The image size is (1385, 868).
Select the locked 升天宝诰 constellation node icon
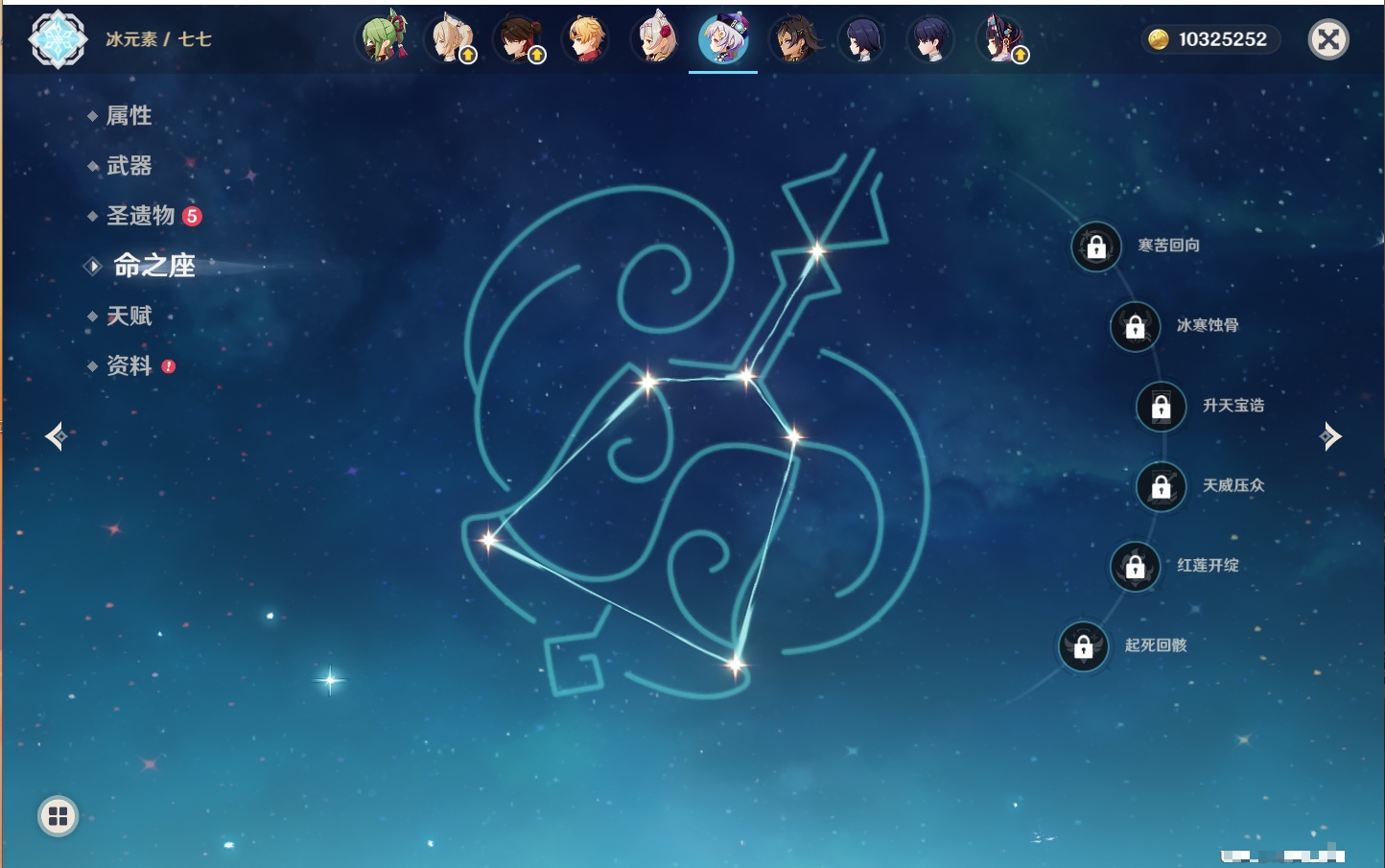pyautogui.click(x=1162, y=407)
